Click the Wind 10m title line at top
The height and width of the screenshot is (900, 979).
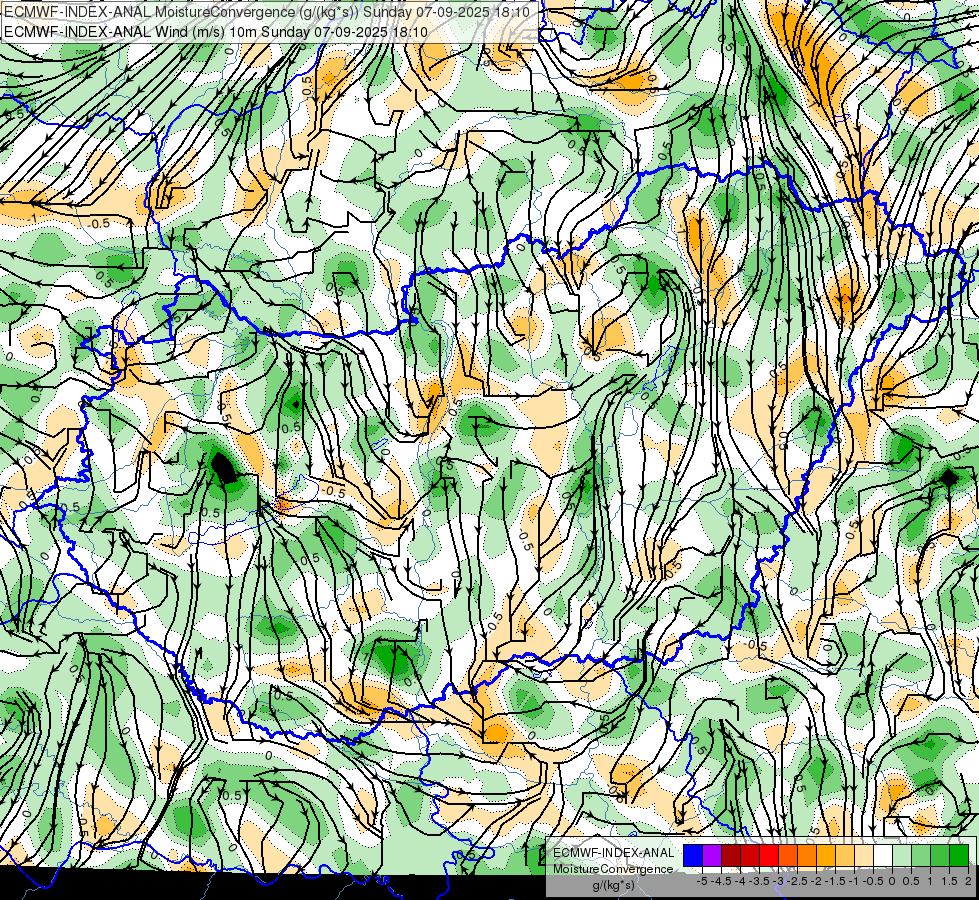pyautogui.click(x=215, y=31)
